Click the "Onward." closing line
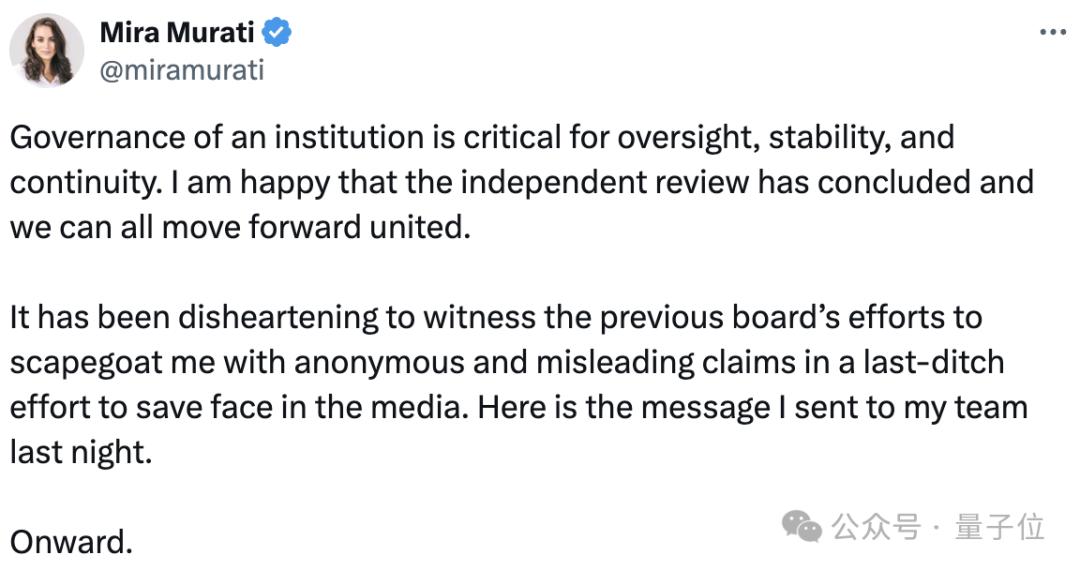 pyautogui.click(x=72, y=543)
